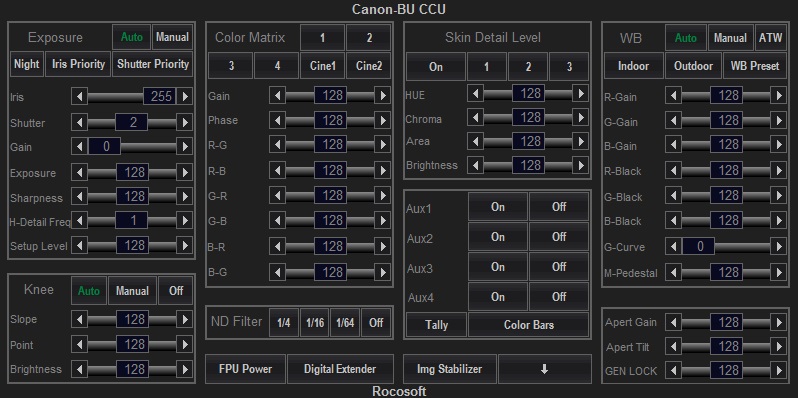Click the Sharpness left arrow
Image resolution: width=798 pixels, height=398 pixels.
(79, 197)
